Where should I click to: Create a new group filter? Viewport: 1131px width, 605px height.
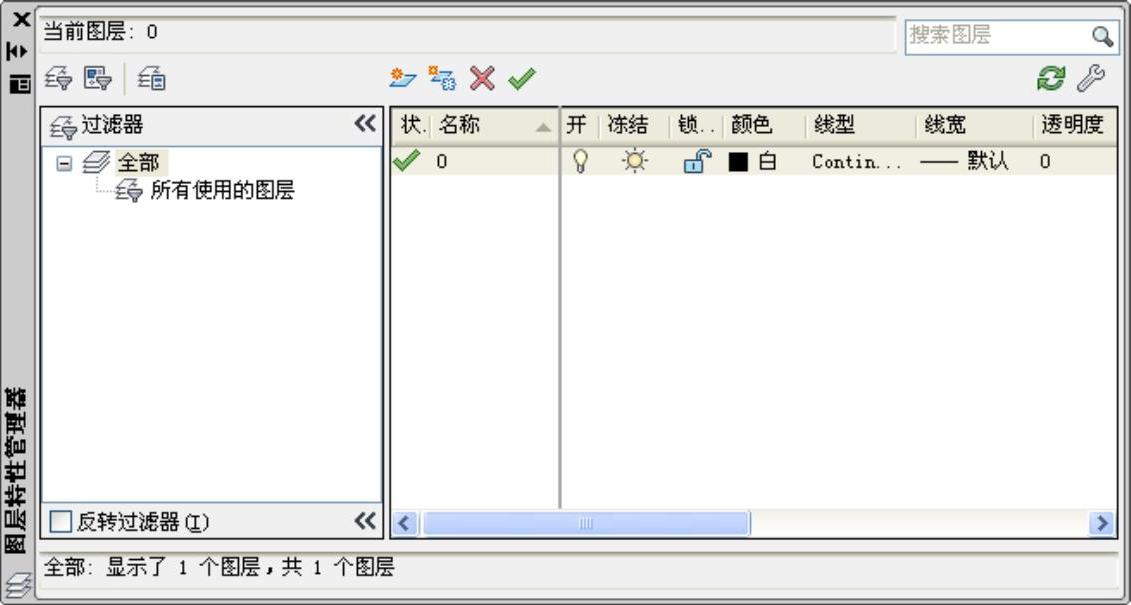97,78
